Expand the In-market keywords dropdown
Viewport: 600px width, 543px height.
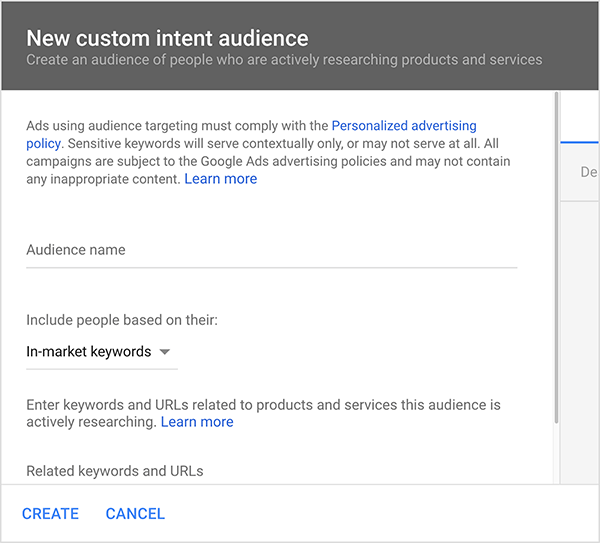pos(101,352)
